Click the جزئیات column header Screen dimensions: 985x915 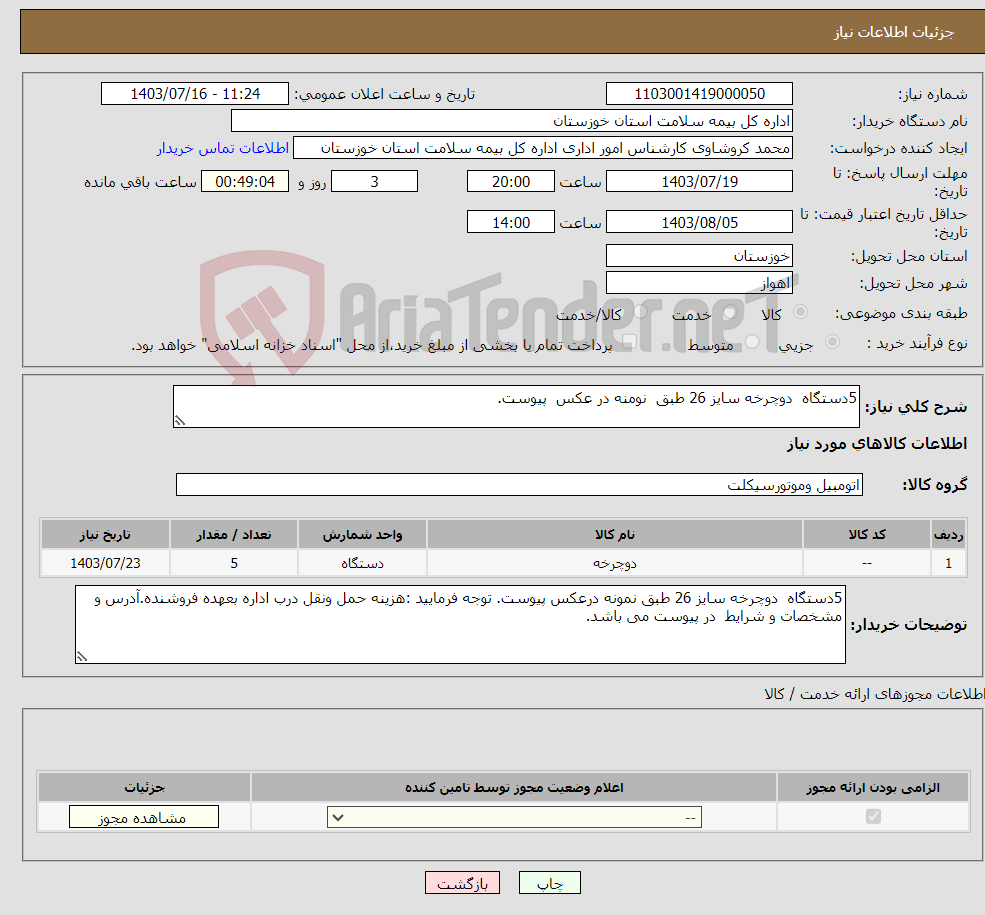(144, 788)
